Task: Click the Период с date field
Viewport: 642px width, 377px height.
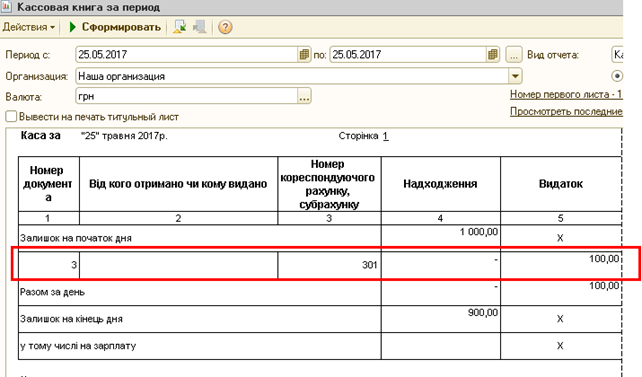Action: pyautogui.click(x=187, y=54)
